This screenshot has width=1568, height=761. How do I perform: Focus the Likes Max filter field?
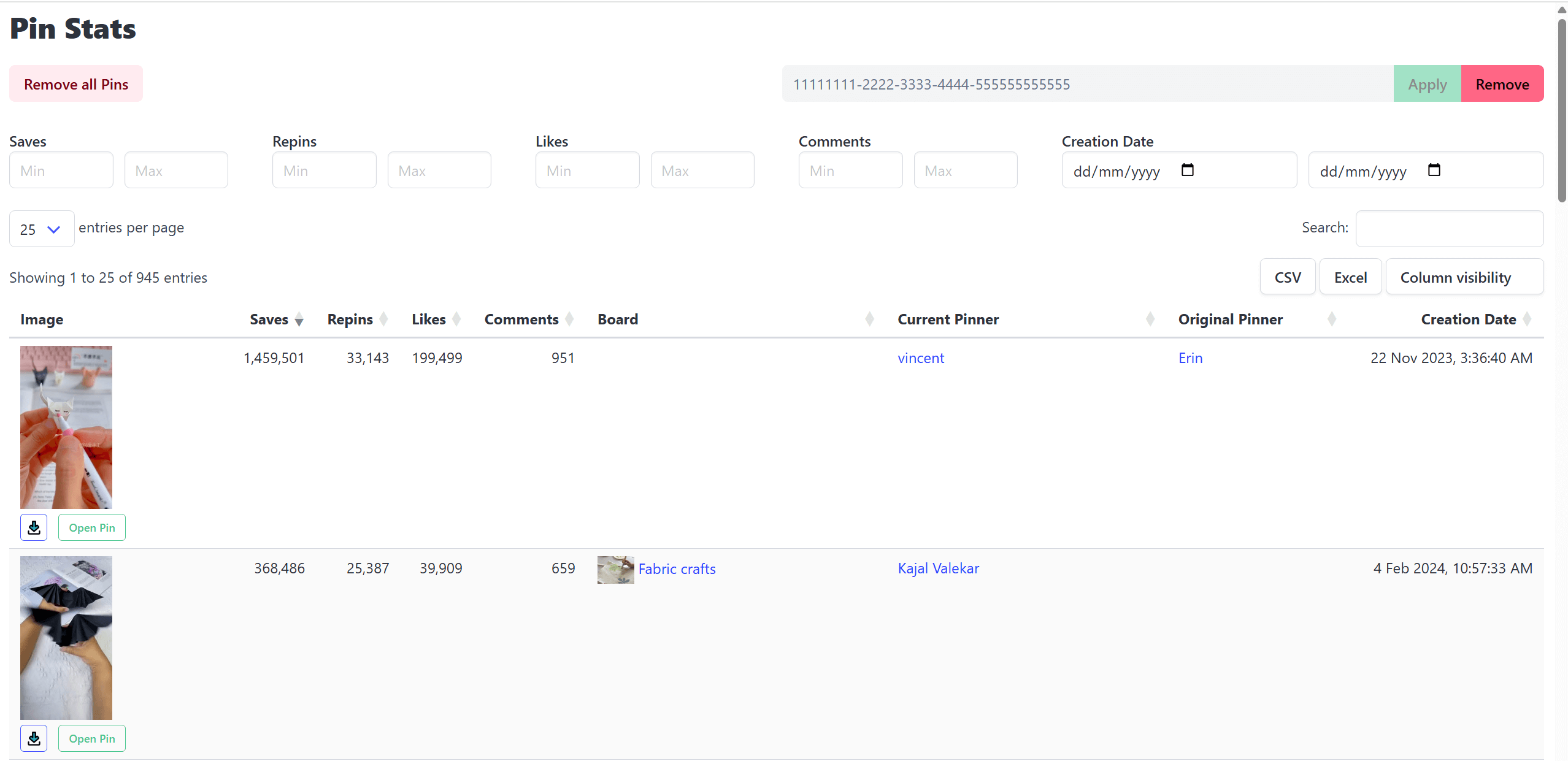[702, 170]
